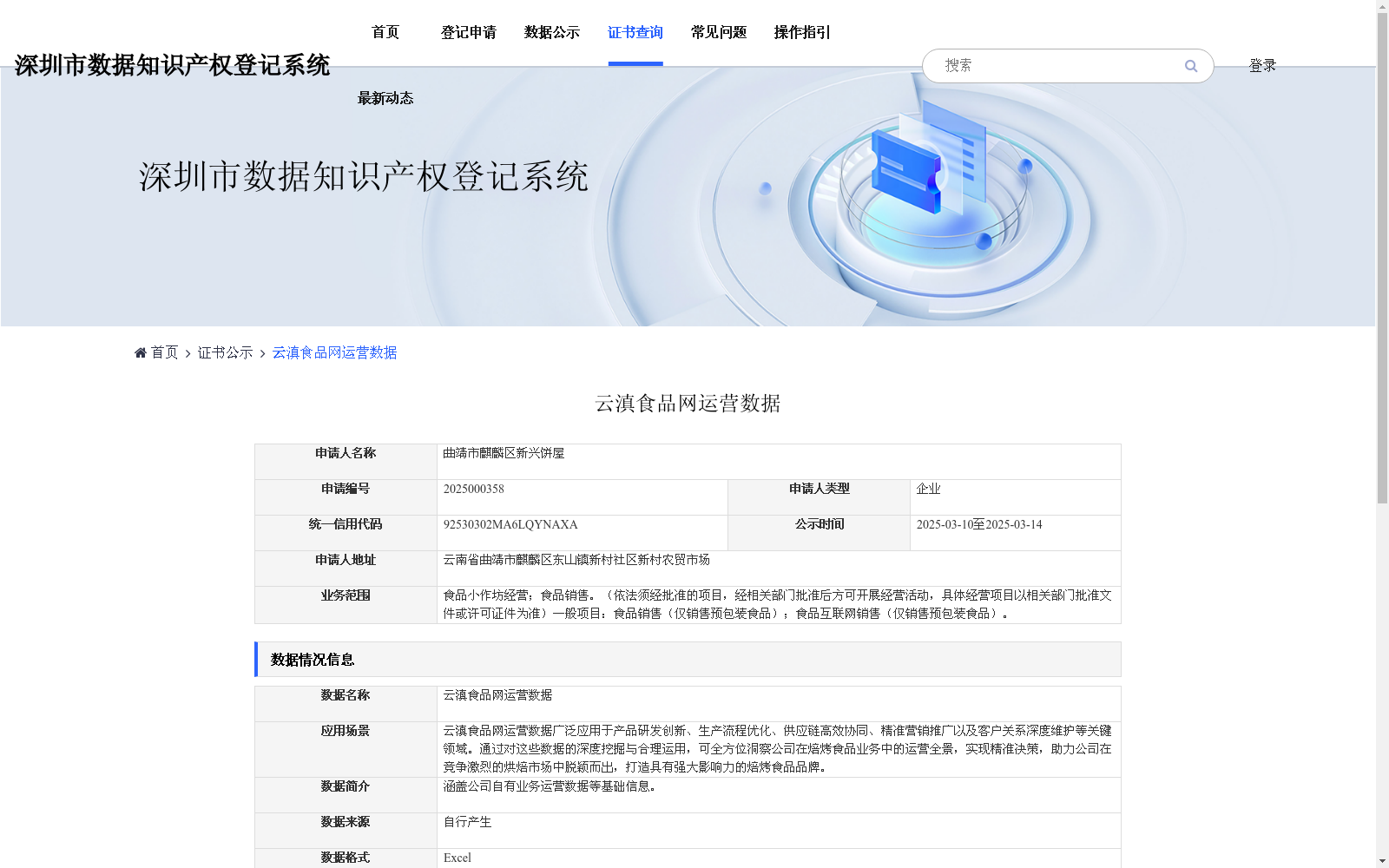
Task: Click the 公示时间 label cell
Action: click(x=820, y=533)
